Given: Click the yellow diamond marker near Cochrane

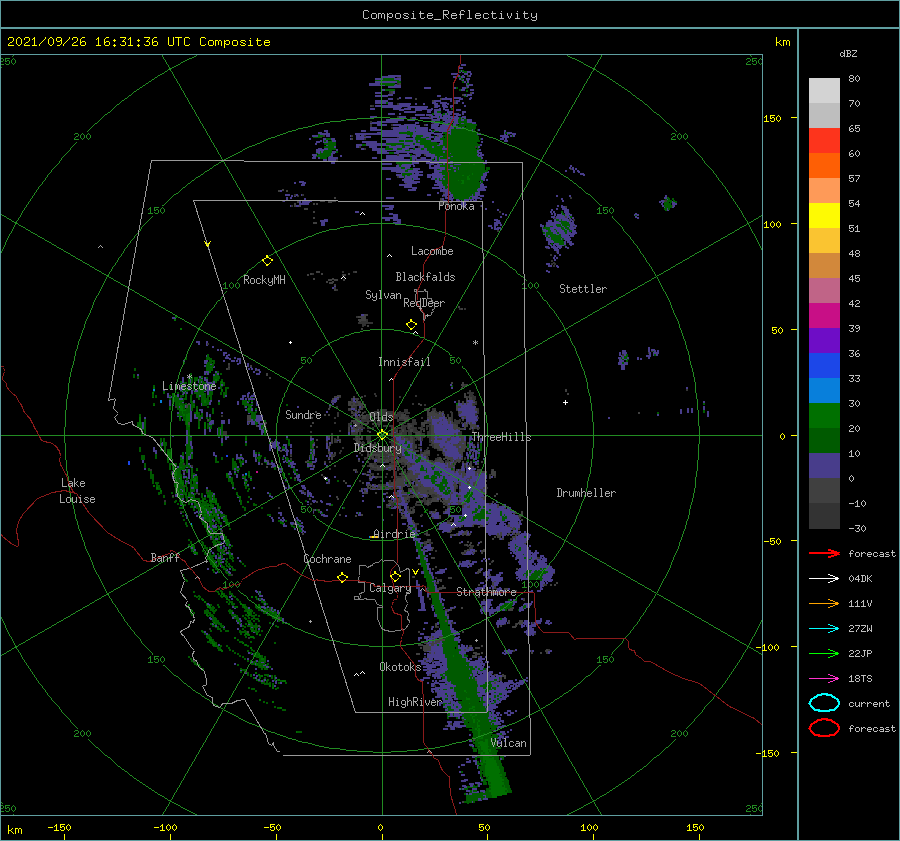Looking at the screenshot, I should click(343, 578).
